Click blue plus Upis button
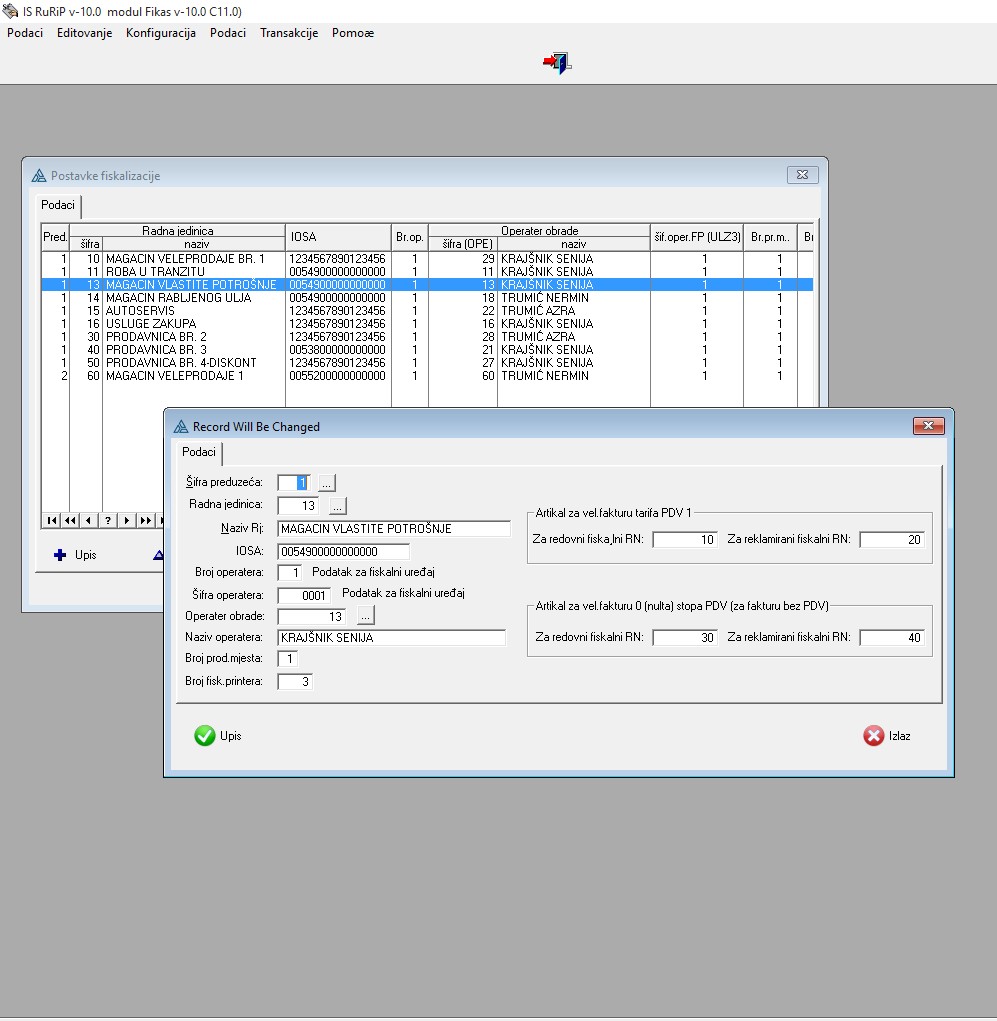 [x=75, y=555]
